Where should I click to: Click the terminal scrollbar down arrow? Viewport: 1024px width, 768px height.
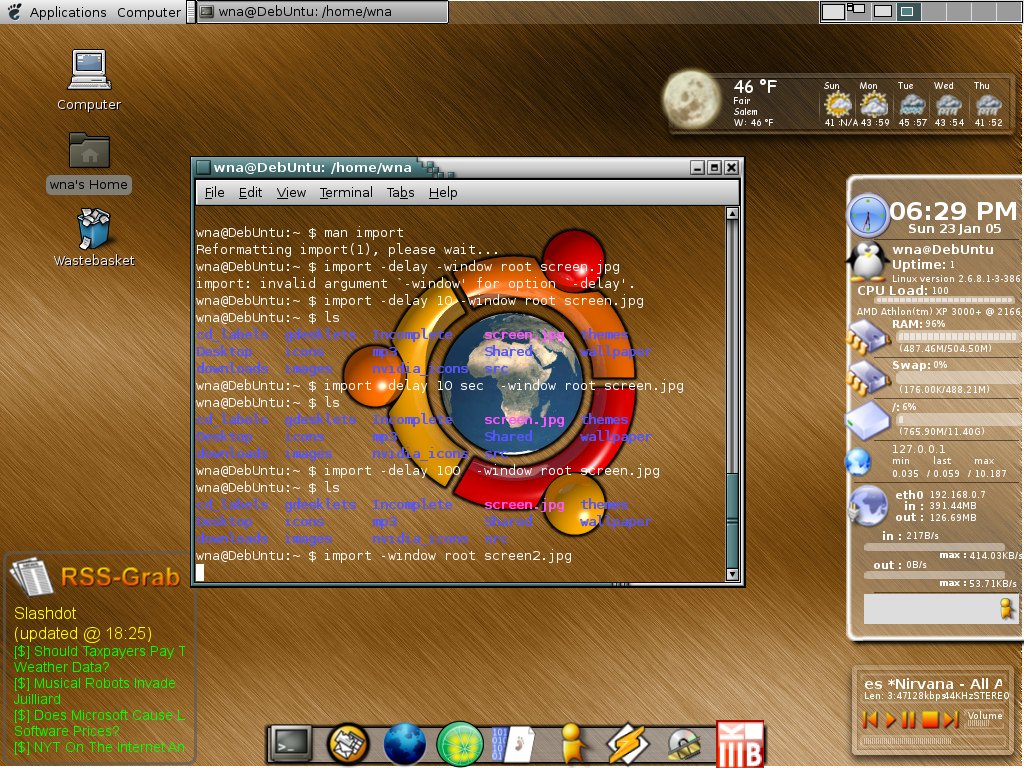[733, 574]
